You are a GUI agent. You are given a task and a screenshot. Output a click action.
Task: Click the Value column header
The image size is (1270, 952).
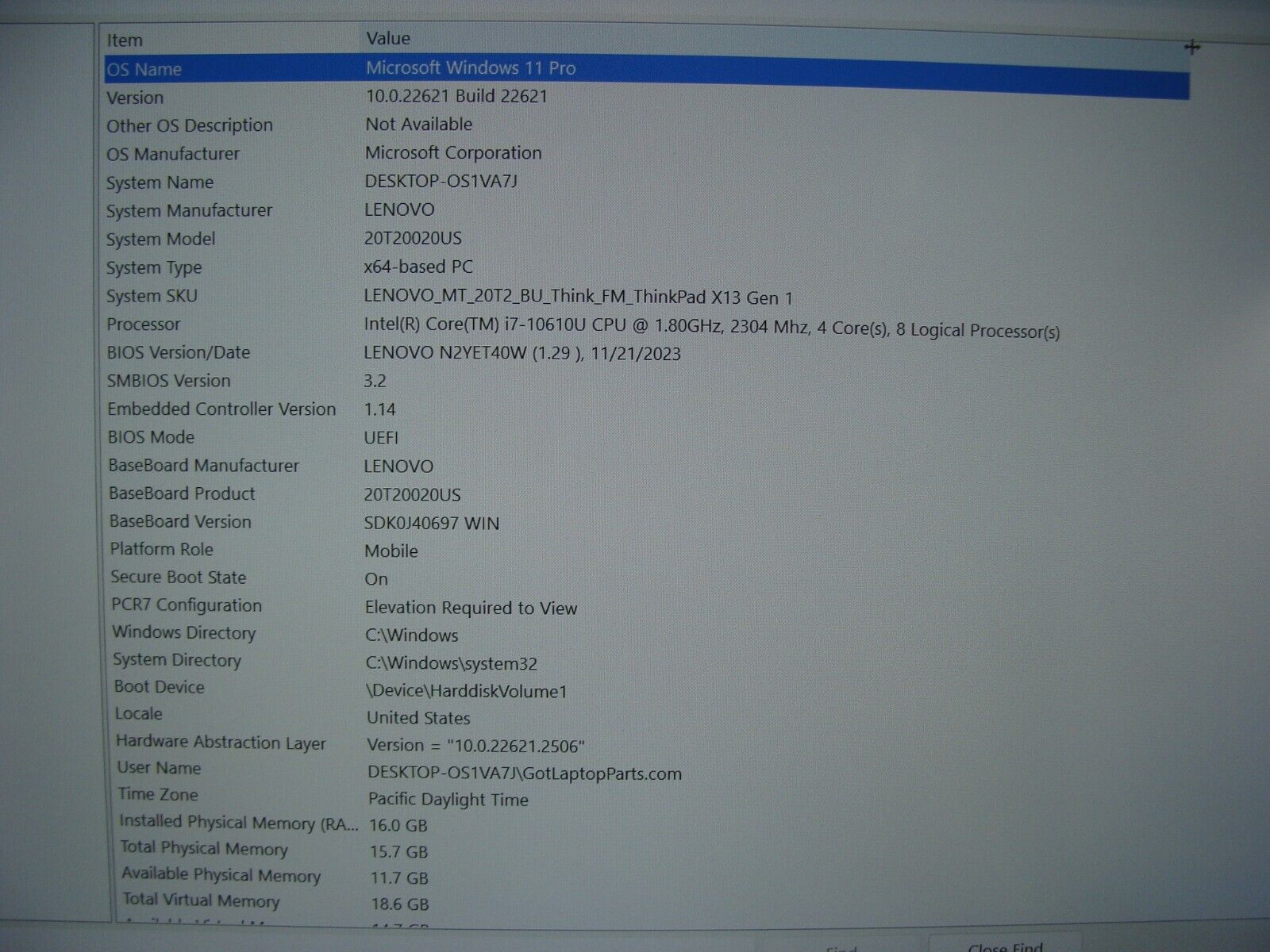pos(388,38)
